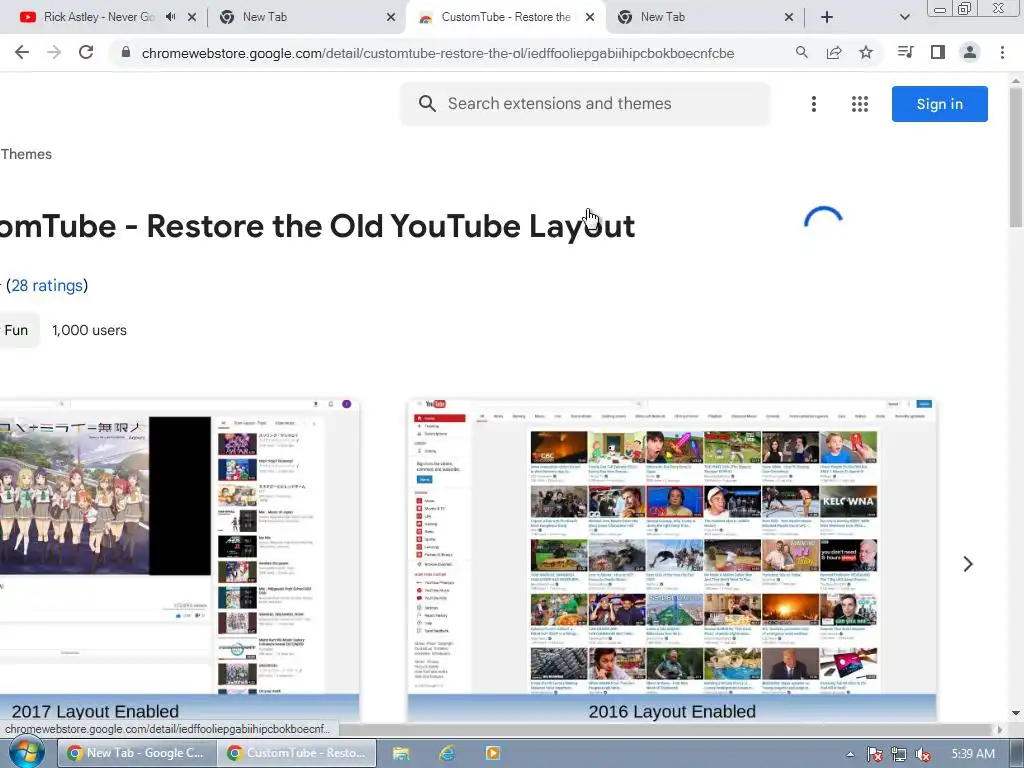Screen dimensions: 1024x768
Task: Click the forward navigation arrow
Action: coord(54,53)
